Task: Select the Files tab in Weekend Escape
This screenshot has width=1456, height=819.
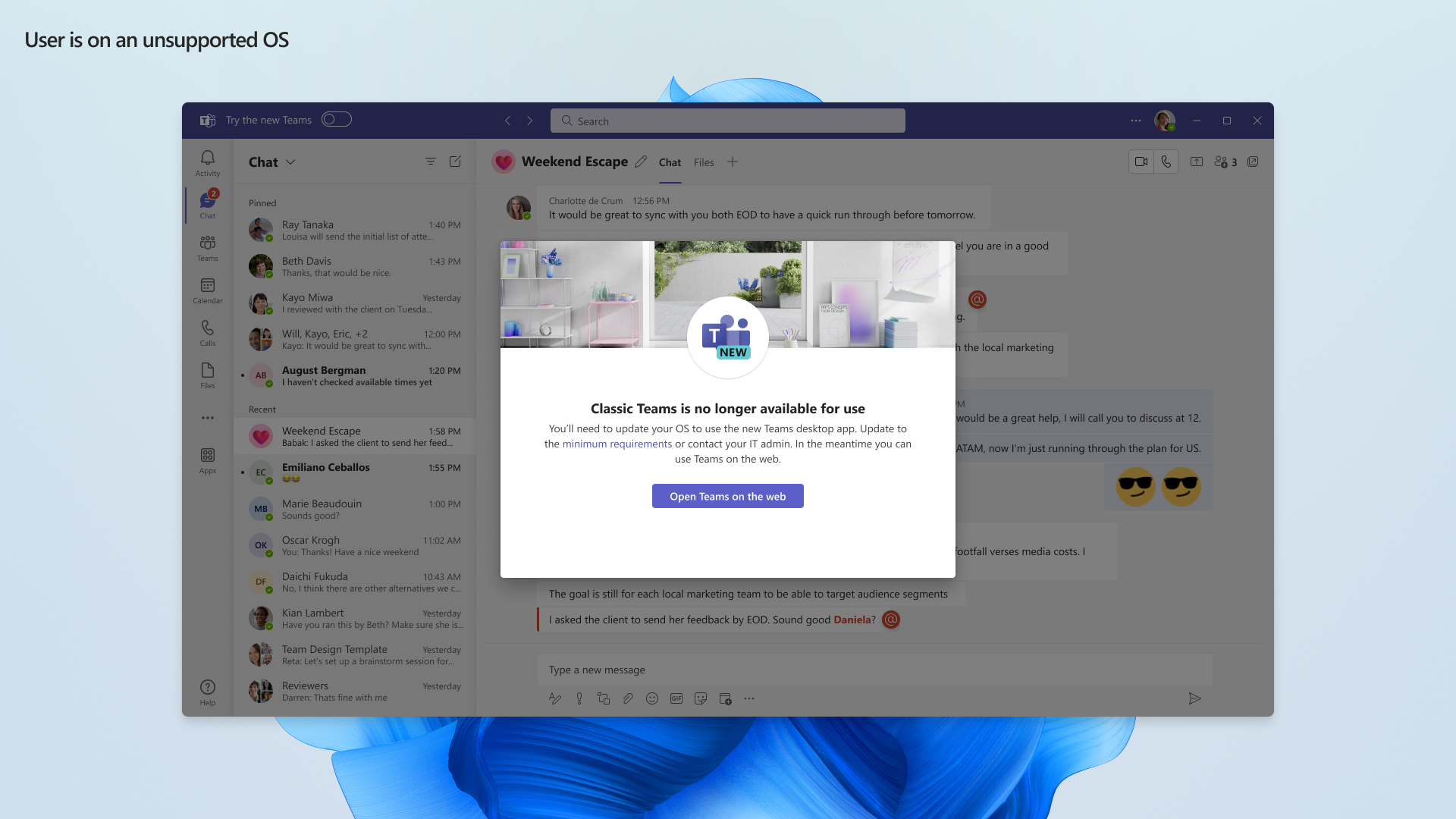Action: point(704,162)
